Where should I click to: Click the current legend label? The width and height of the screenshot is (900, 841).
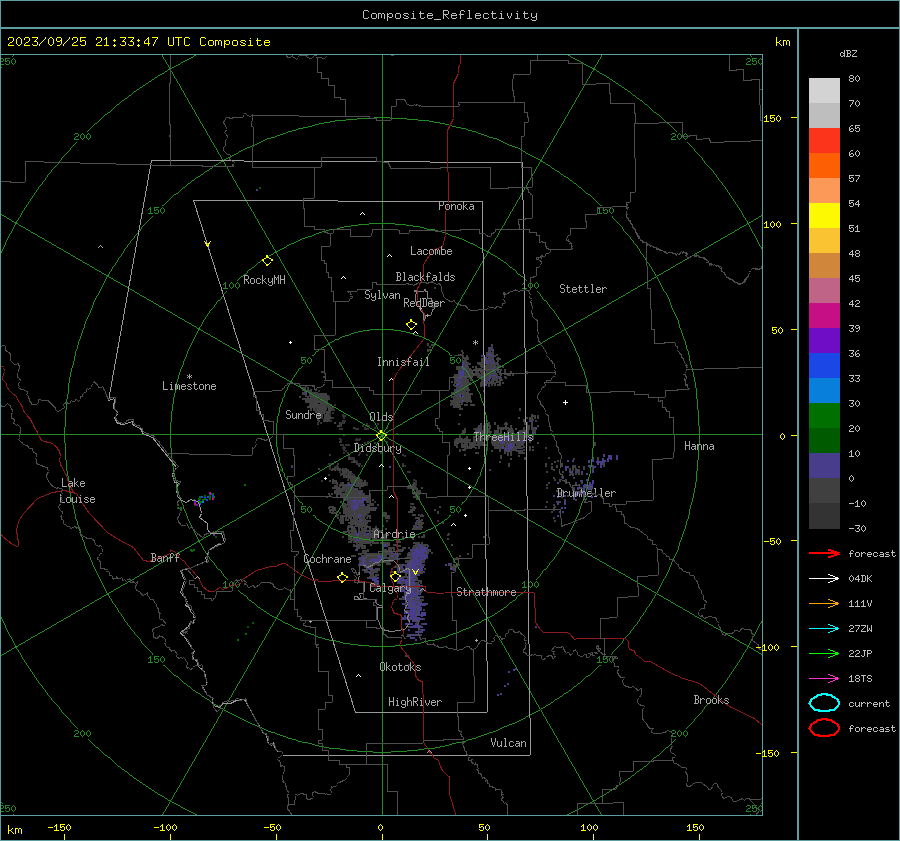869,704
